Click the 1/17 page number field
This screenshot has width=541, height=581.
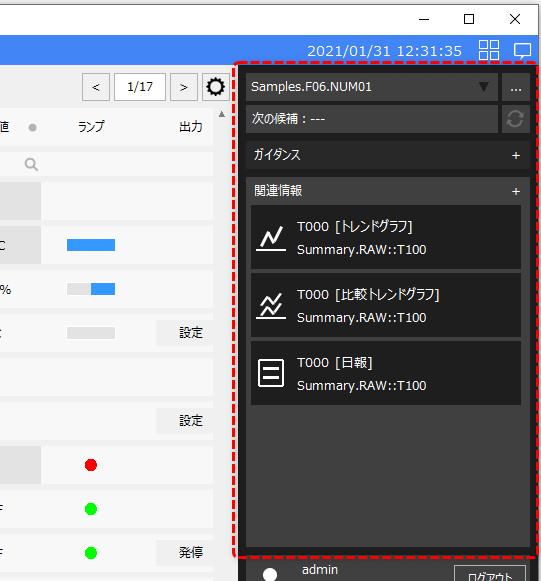click(140, 87)
